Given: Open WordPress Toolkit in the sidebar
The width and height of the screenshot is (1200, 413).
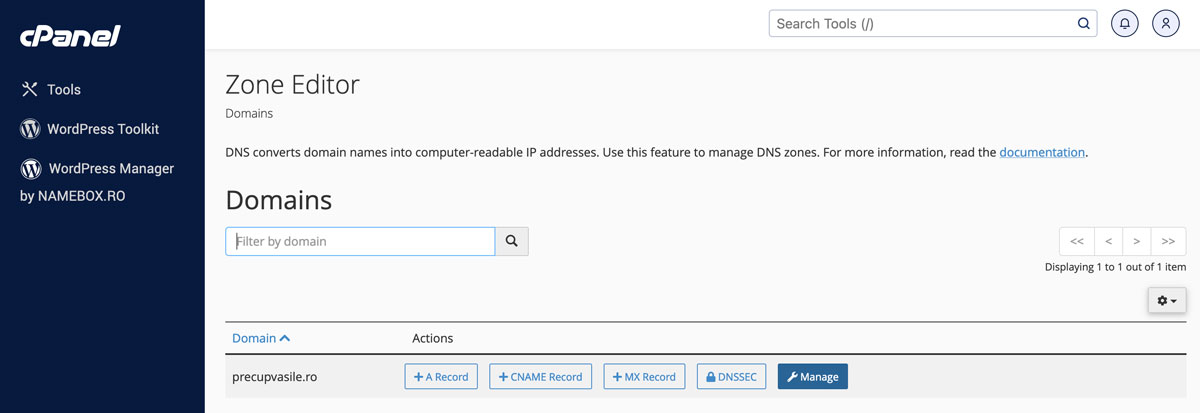Looking at the screenshot, I should point(90,129).
